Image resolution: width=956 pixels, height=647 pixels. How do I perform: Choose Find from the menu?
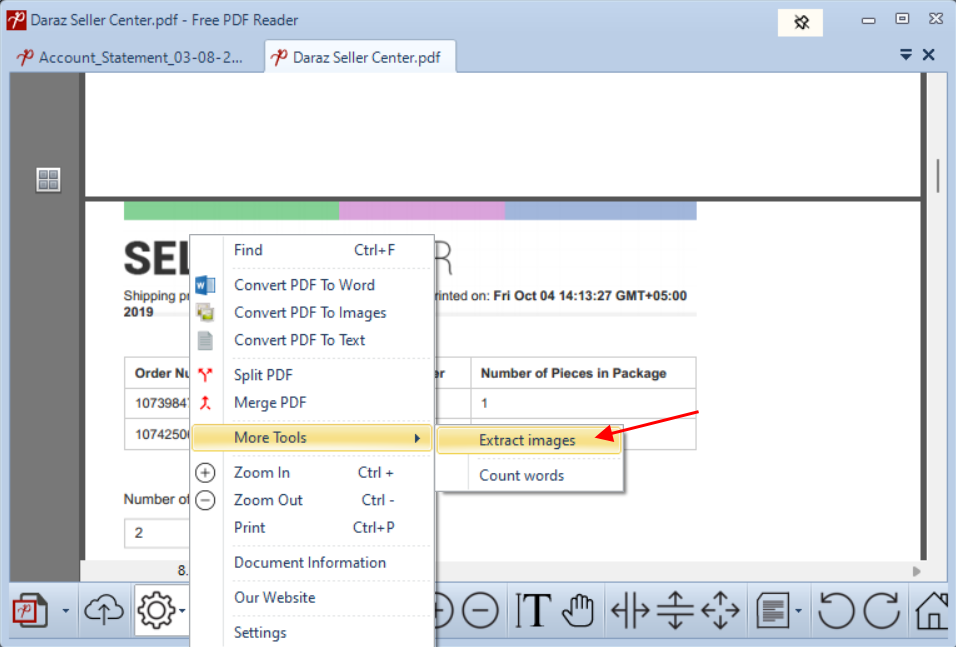(x=312, y=250)
